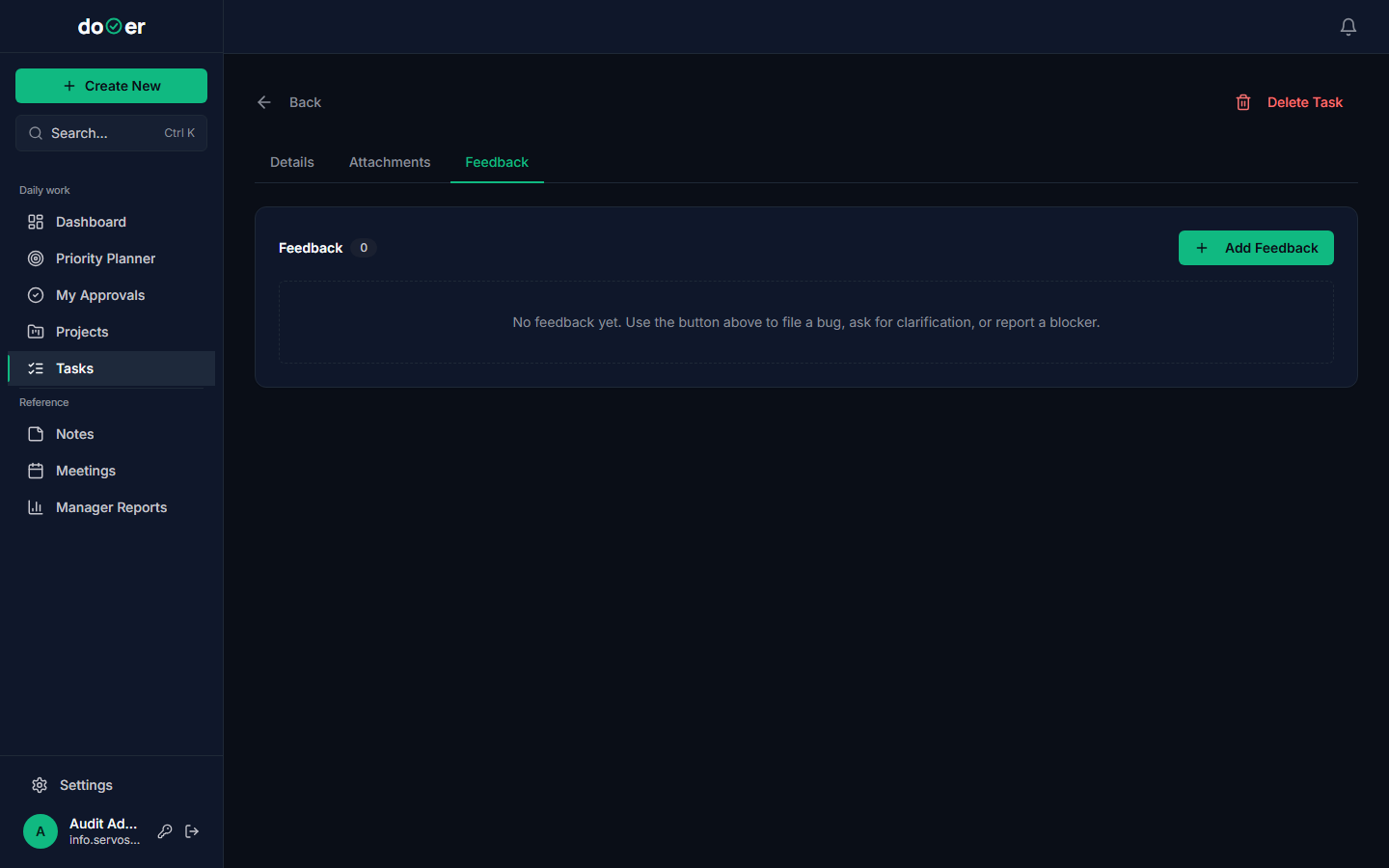1389x868 pixels.
Task: Click the Manager Reports chart icon
Action: [36, 507]
